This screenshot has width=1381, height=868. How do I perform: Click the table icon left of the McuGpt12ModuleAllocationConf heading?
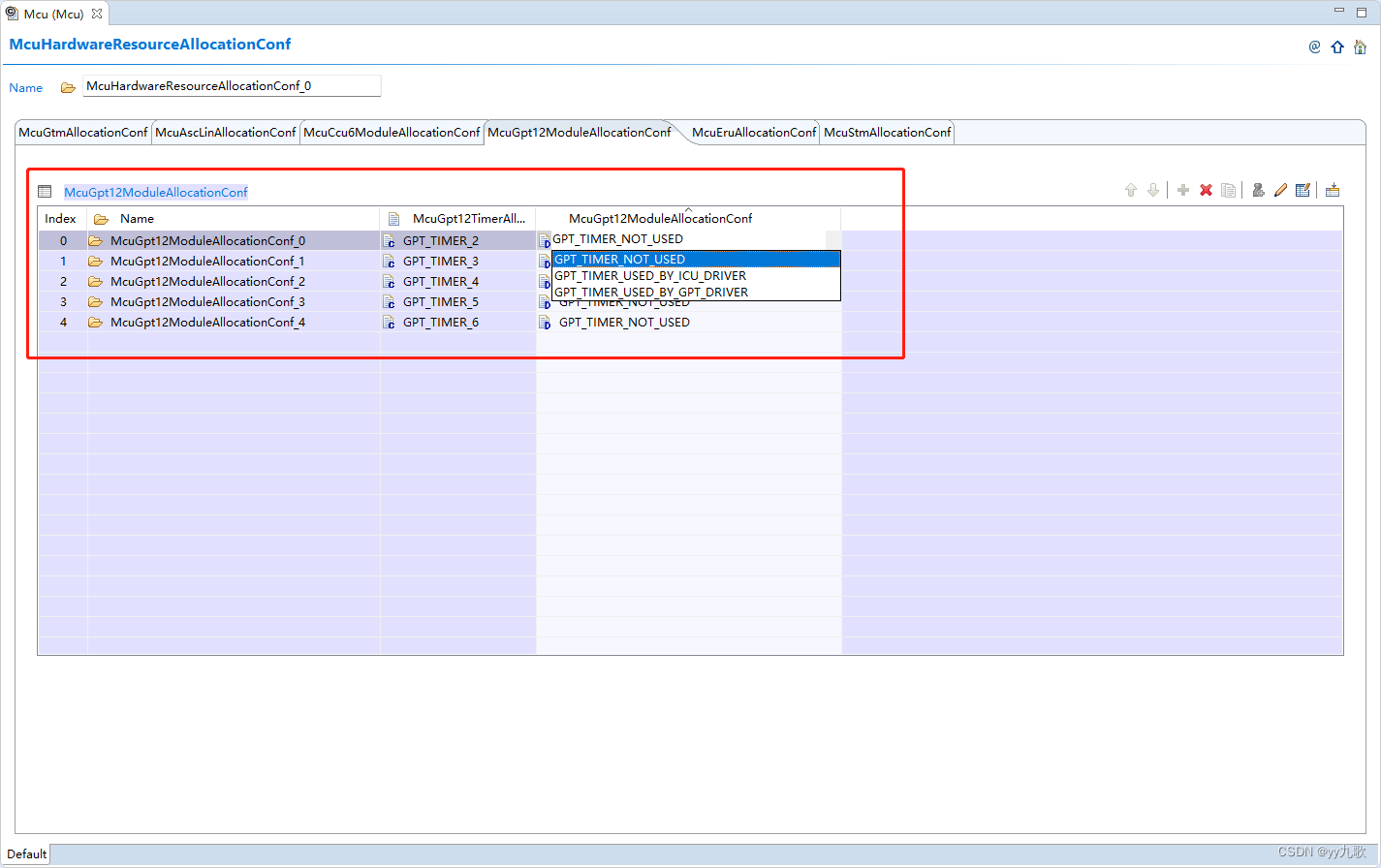45,192
